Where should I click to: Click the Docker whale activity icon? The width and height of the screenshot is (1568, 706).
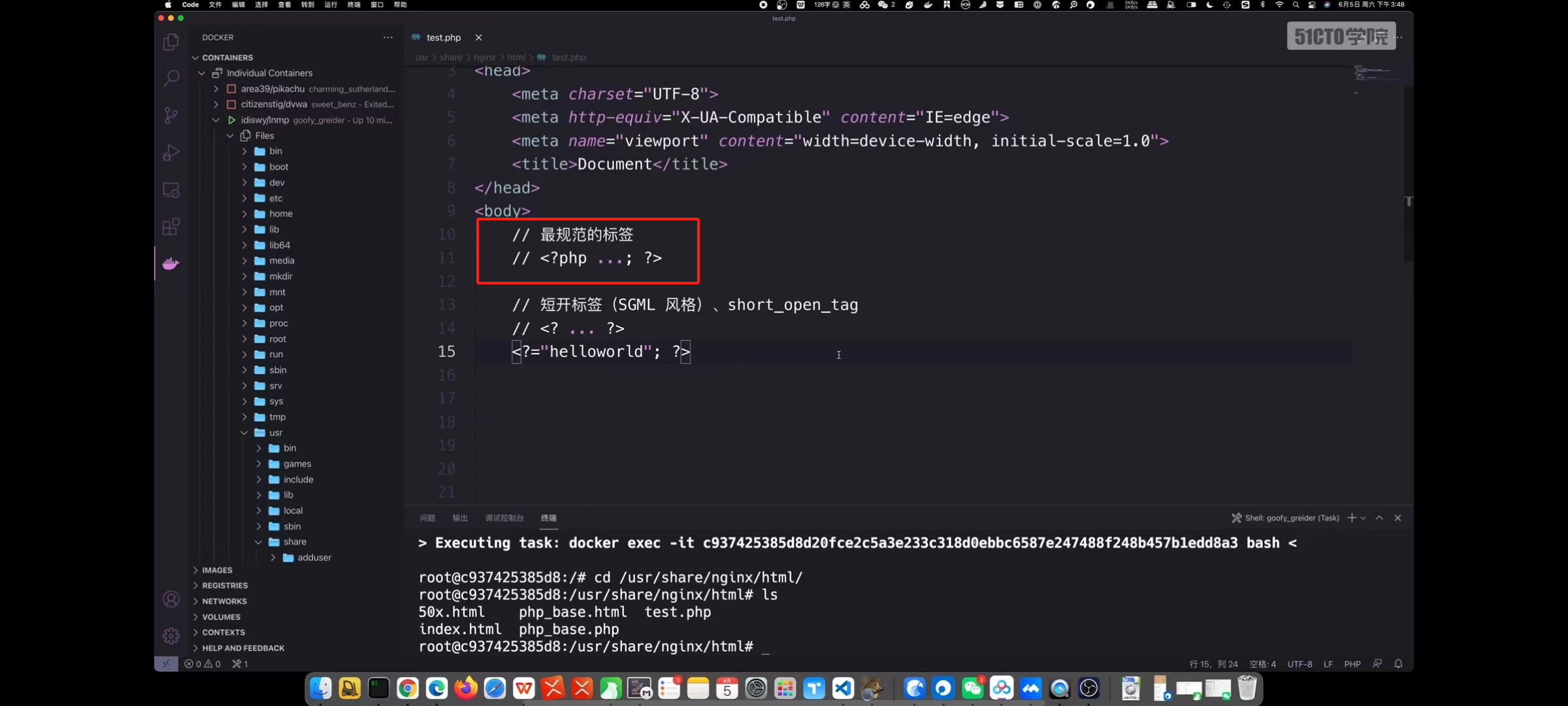click(x=171, y=263)
